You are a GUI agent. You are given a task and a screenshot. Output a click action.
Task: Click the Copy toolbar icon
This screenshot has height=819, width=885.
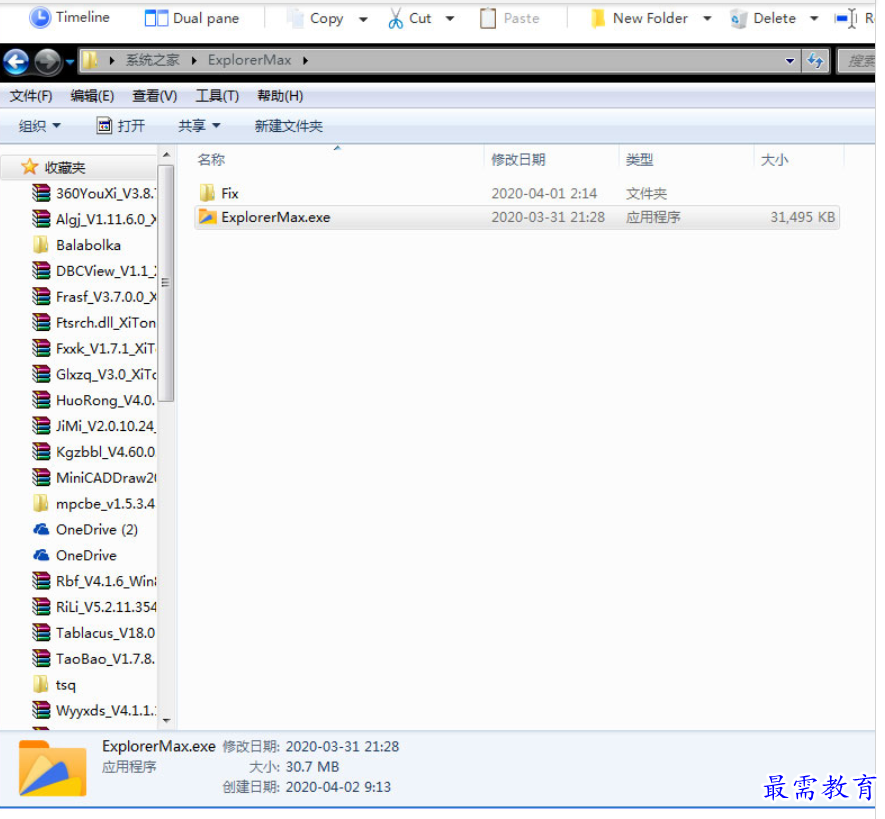click(x=295, y=18)
